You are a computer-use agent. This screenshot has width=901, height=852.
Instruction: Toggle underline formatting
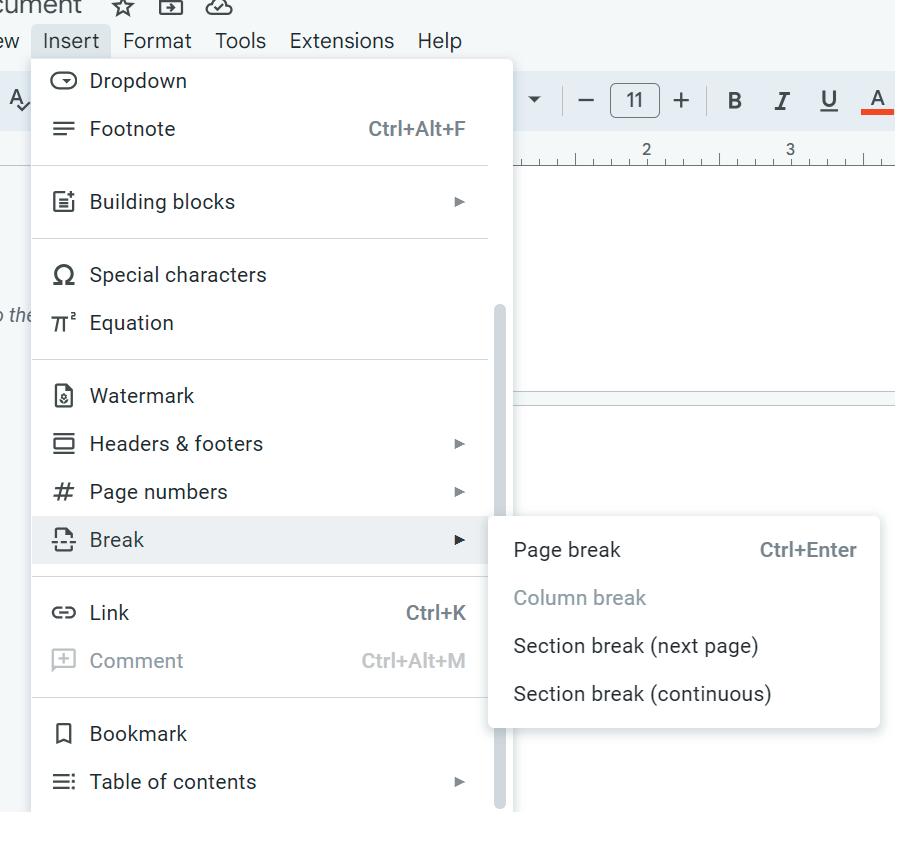(828, 100)
